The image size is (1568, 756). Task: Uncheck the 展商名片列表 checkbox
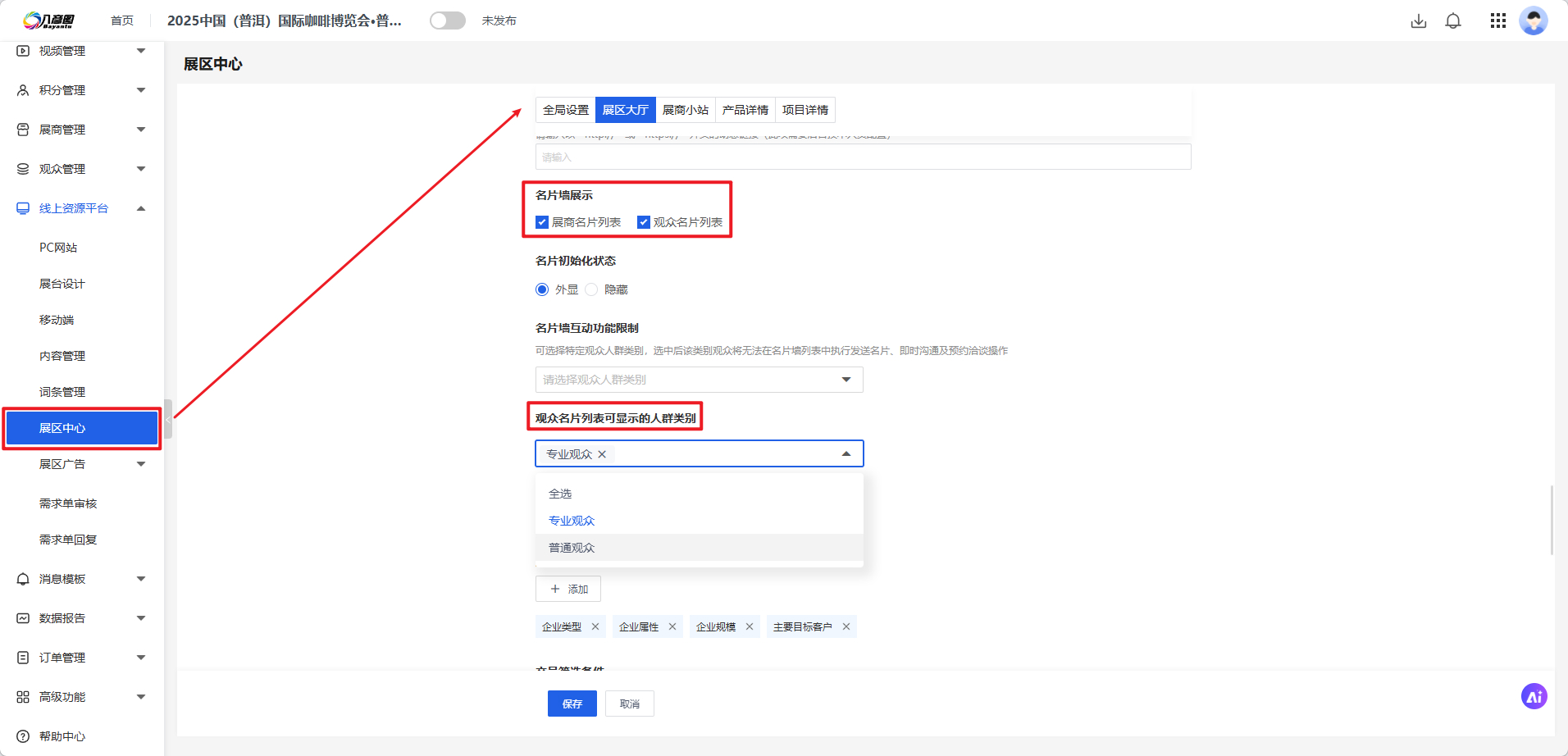(542, 222)
